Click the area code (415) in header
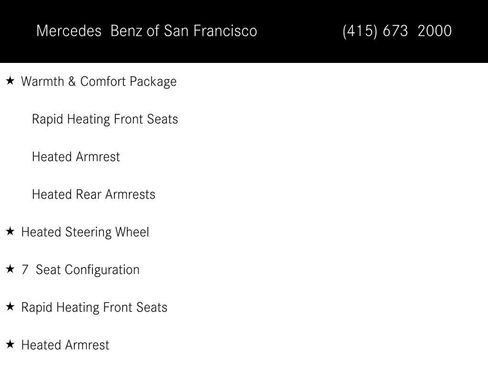The height and width of the screenshot is (366, 488). [x=360, y=31]
